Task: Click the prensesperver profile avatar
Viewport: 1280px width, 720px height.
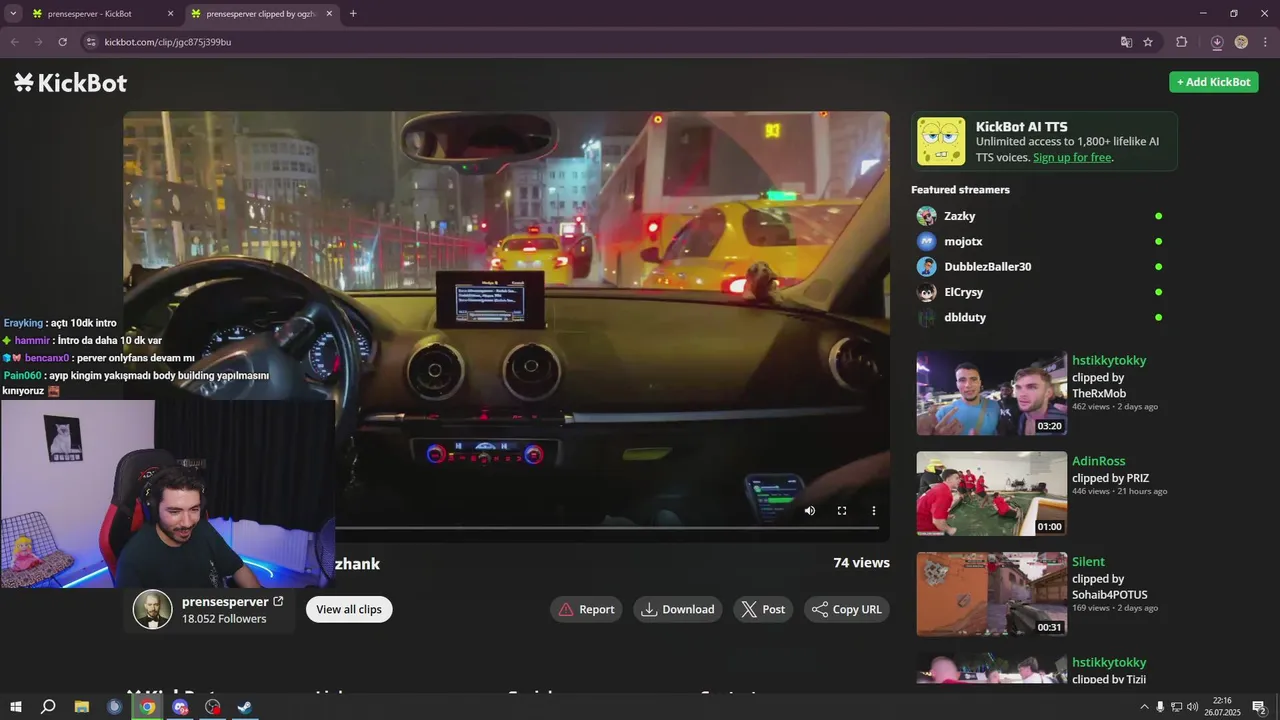Action: coord(153,609)
